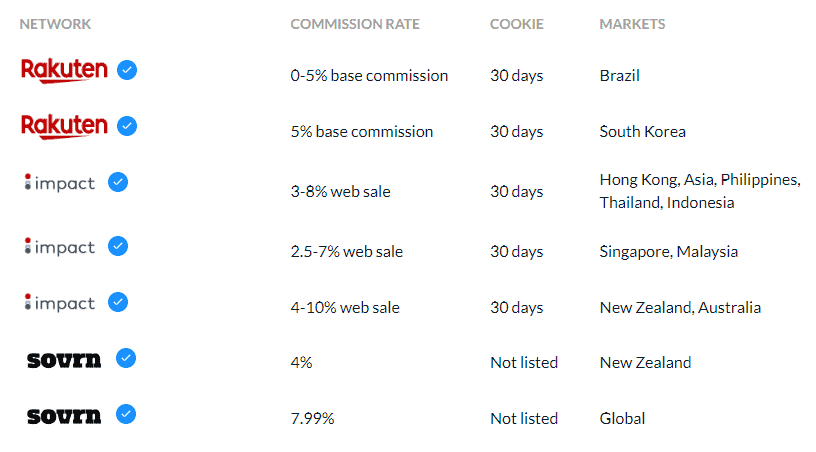Click the verified badge beside Rakuten Brazil
The height and width of the screenshot is (452, 816).
click(x=127, y=70)
